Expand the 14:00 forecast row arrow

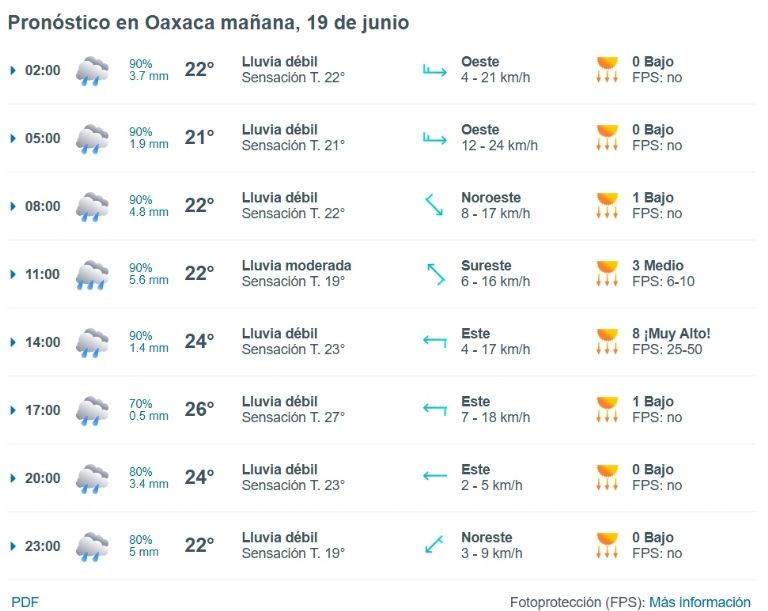point(13,342)
